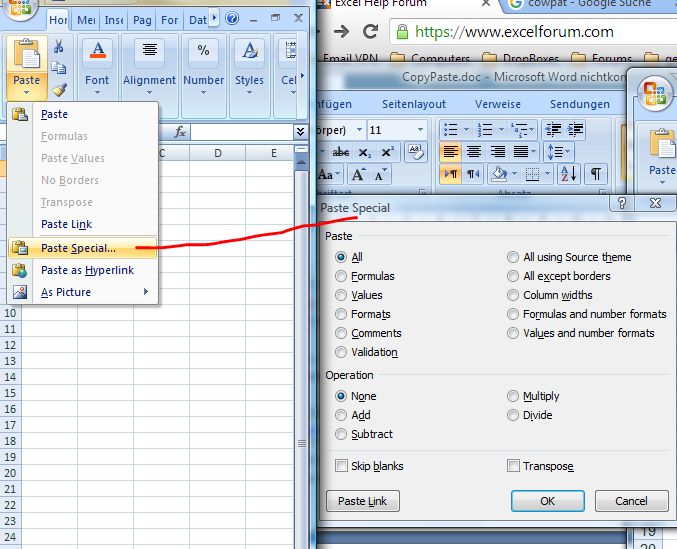677x549 pixels.
Task: Click Word bullet list icon
Action: click(x=451, y=129)
